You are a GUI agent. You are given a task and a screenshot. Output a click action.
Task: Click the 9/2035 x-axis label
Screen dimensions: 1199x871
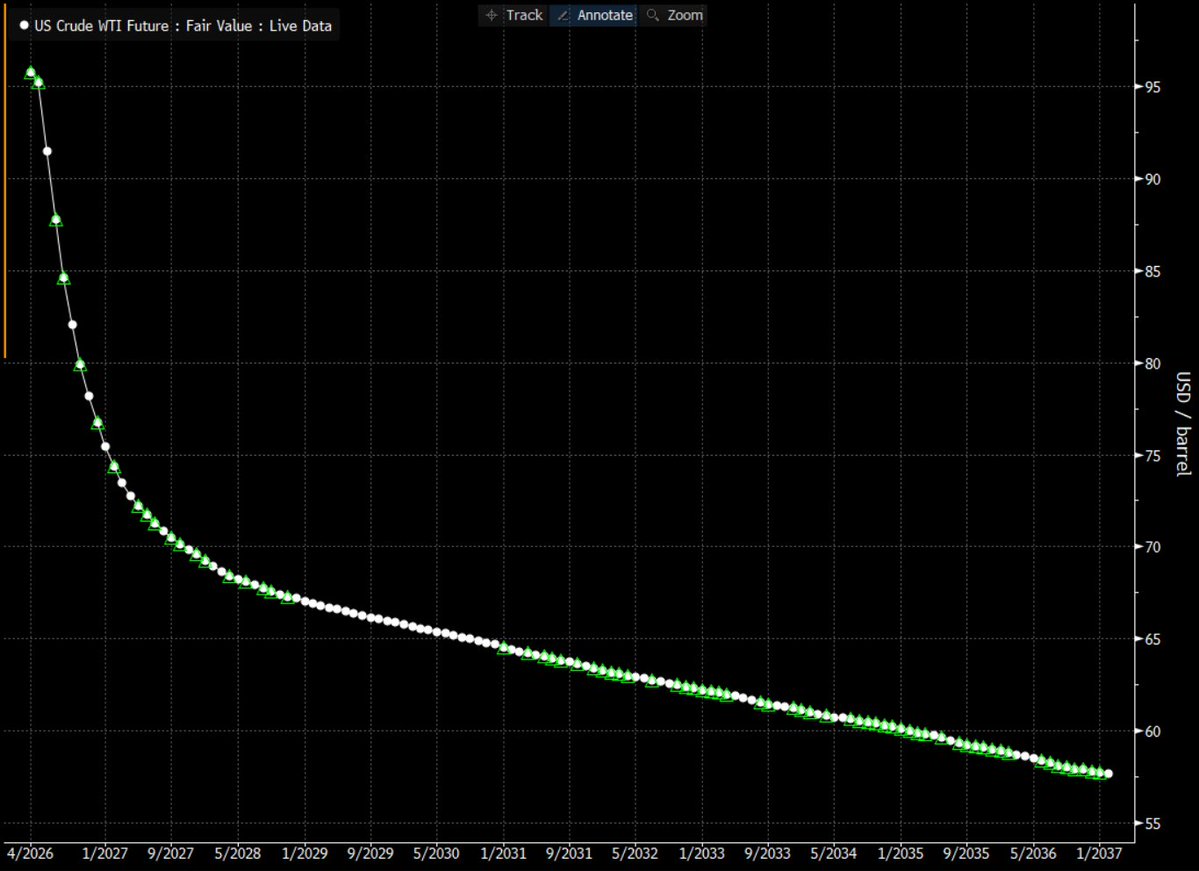(x=966, y=853)
